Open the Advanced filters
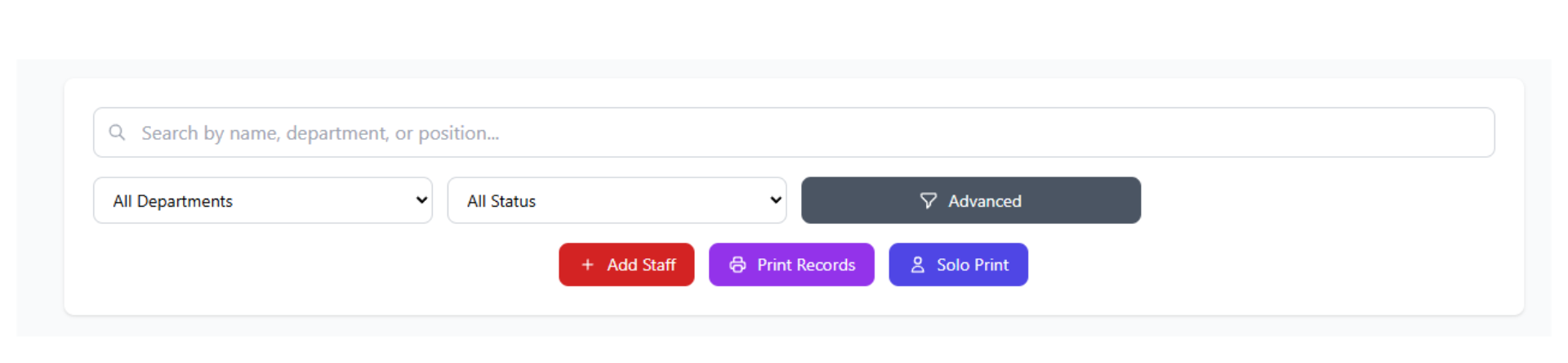 [x=970, y=201]
